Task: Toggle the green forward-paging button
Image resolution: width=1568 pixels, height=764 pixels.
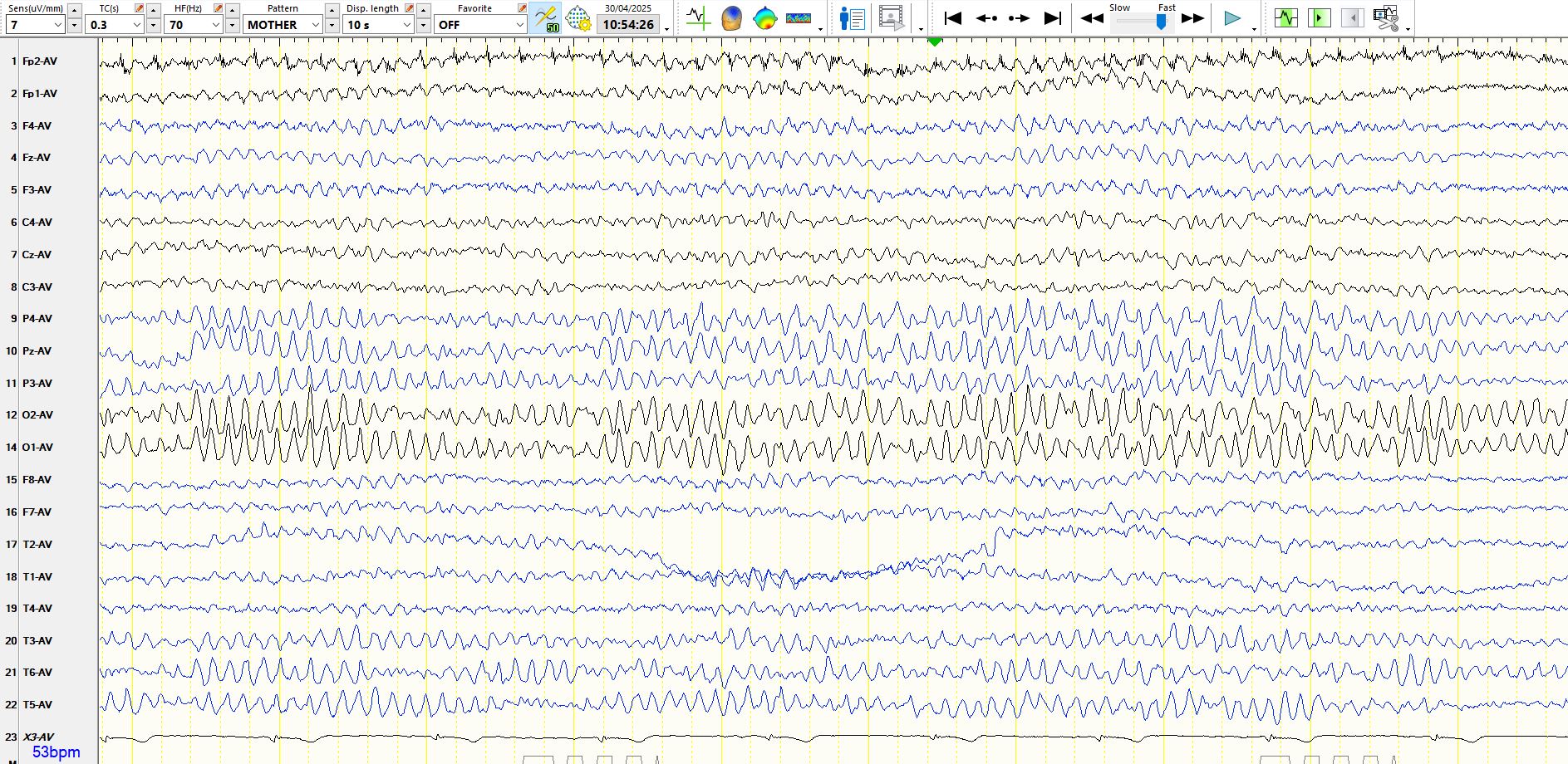Action: click(1319, 18)
